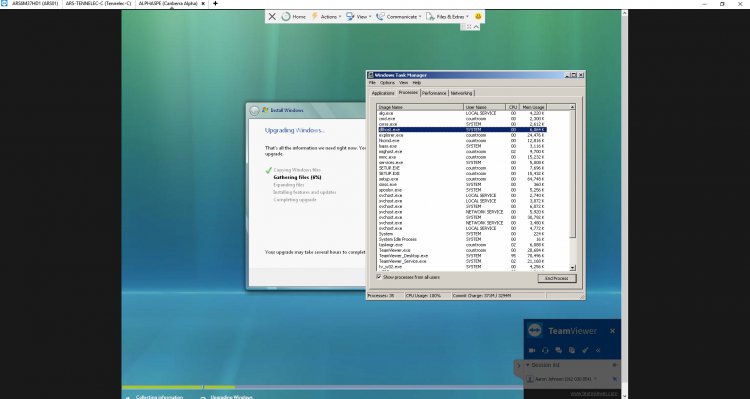The width and height of the screenshot is (750, 399).
Task: Switch to the Applications tab
Action: 383,93
